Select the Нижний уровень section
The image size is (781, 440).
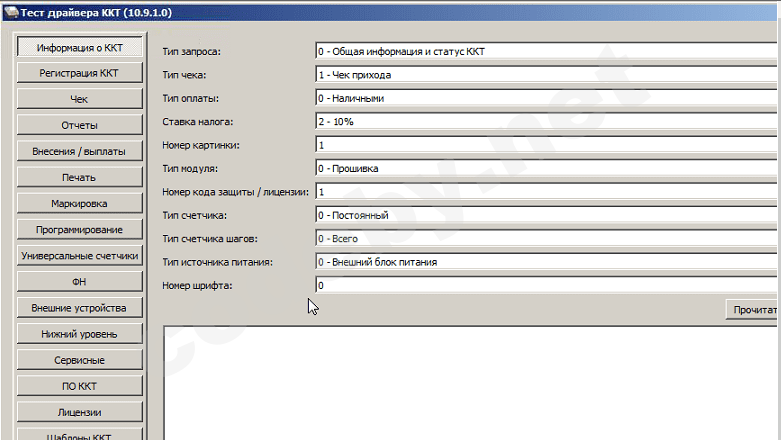tap(80, 334)
